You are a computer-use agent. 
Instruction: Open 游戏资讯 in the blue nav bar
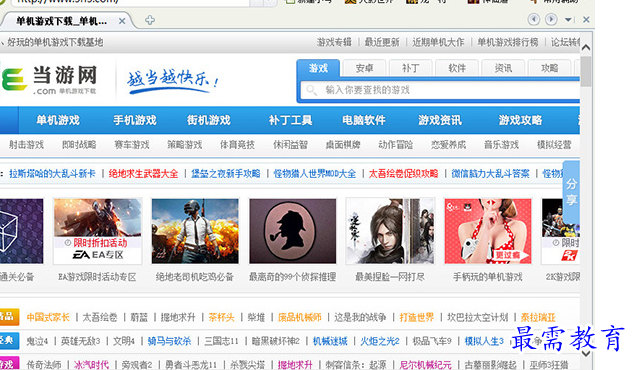(440, 120)
